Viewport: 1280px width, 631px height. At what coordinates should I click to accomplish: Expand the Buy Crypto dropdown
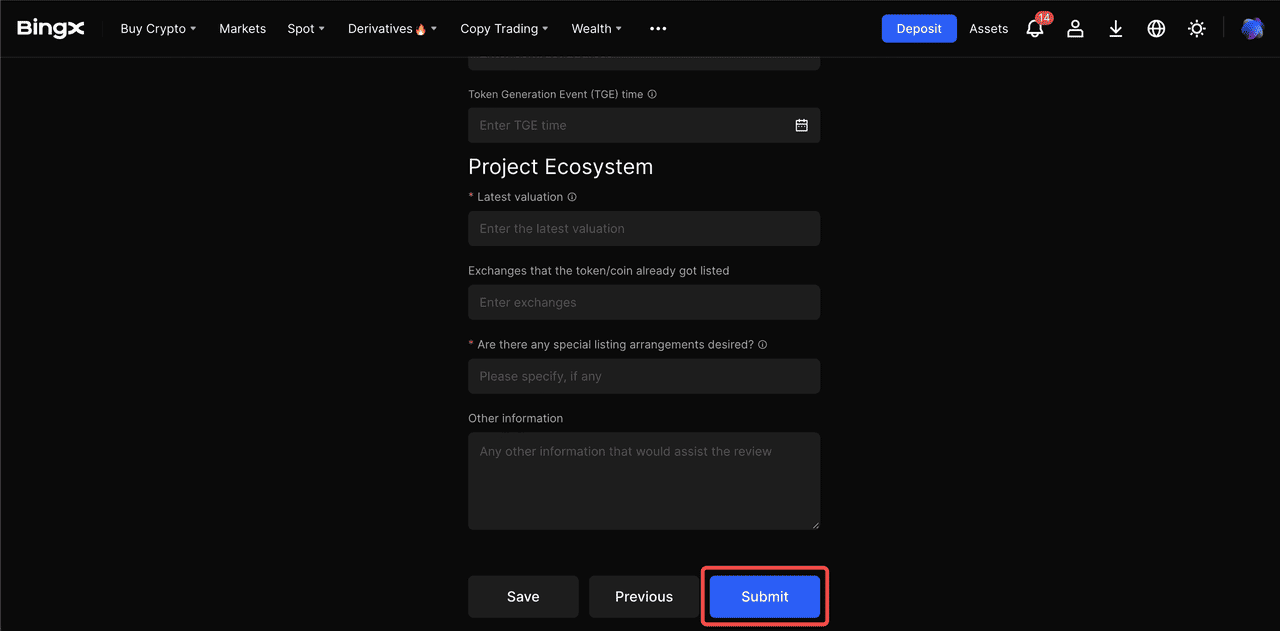[158, 29]
